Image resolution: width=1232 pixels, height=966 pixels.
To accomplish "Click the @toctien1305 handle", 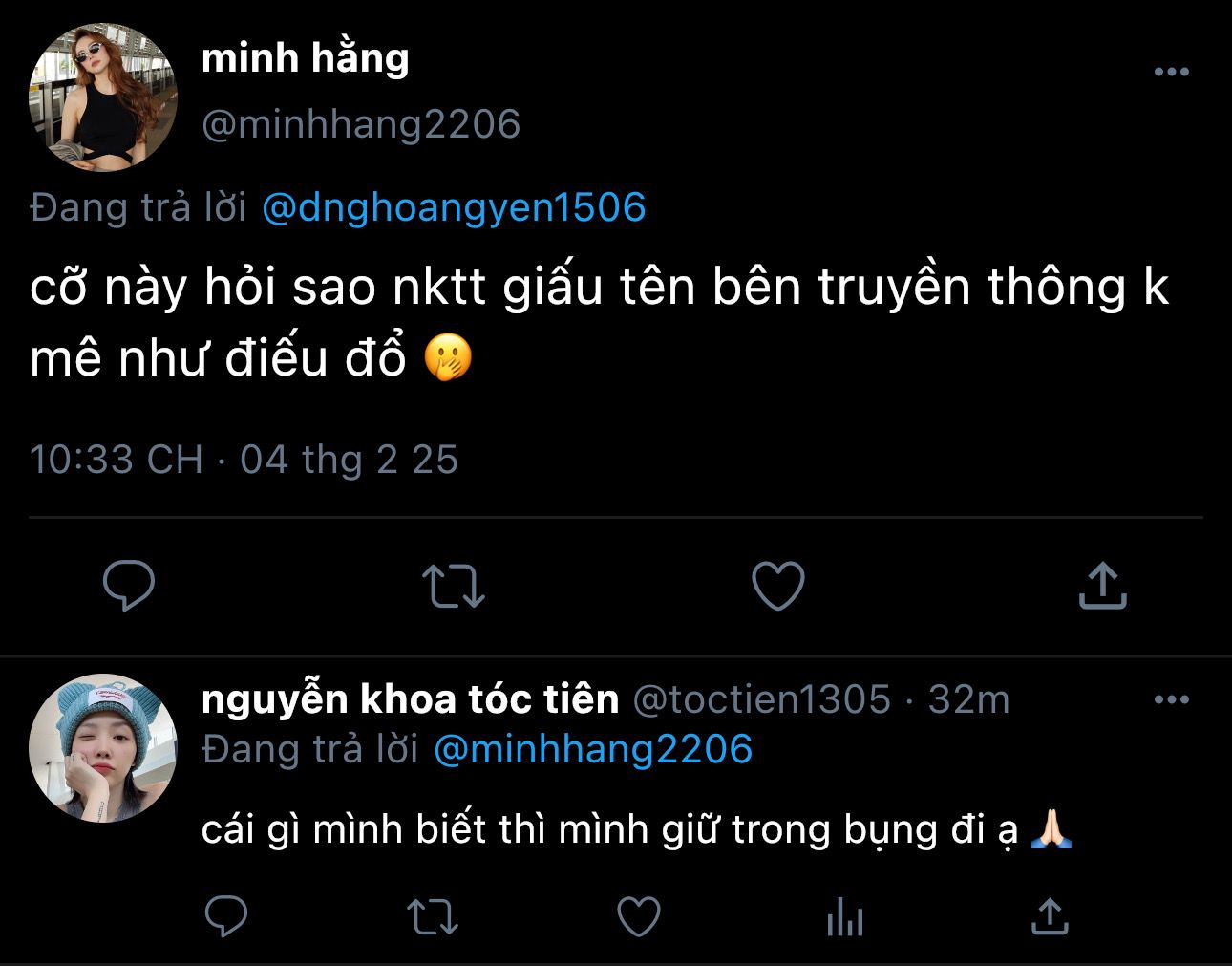I will tap(762, 699).
